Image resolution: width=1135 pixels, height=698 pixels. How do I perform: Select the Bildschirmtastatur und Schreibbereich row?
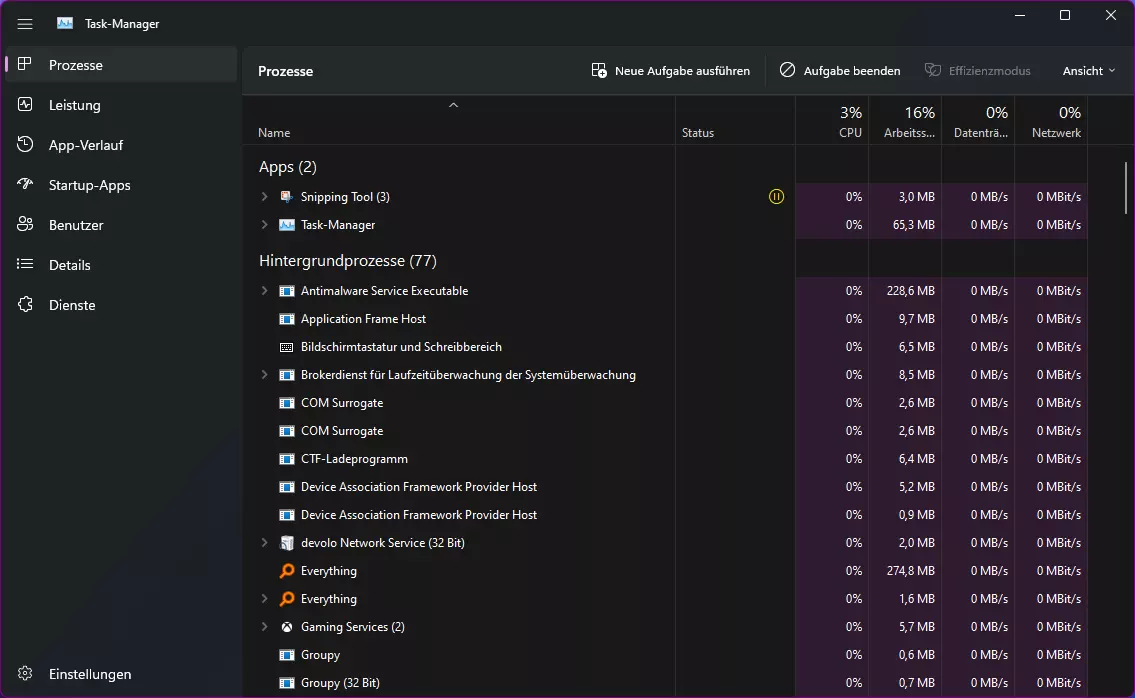coord(665,347)
